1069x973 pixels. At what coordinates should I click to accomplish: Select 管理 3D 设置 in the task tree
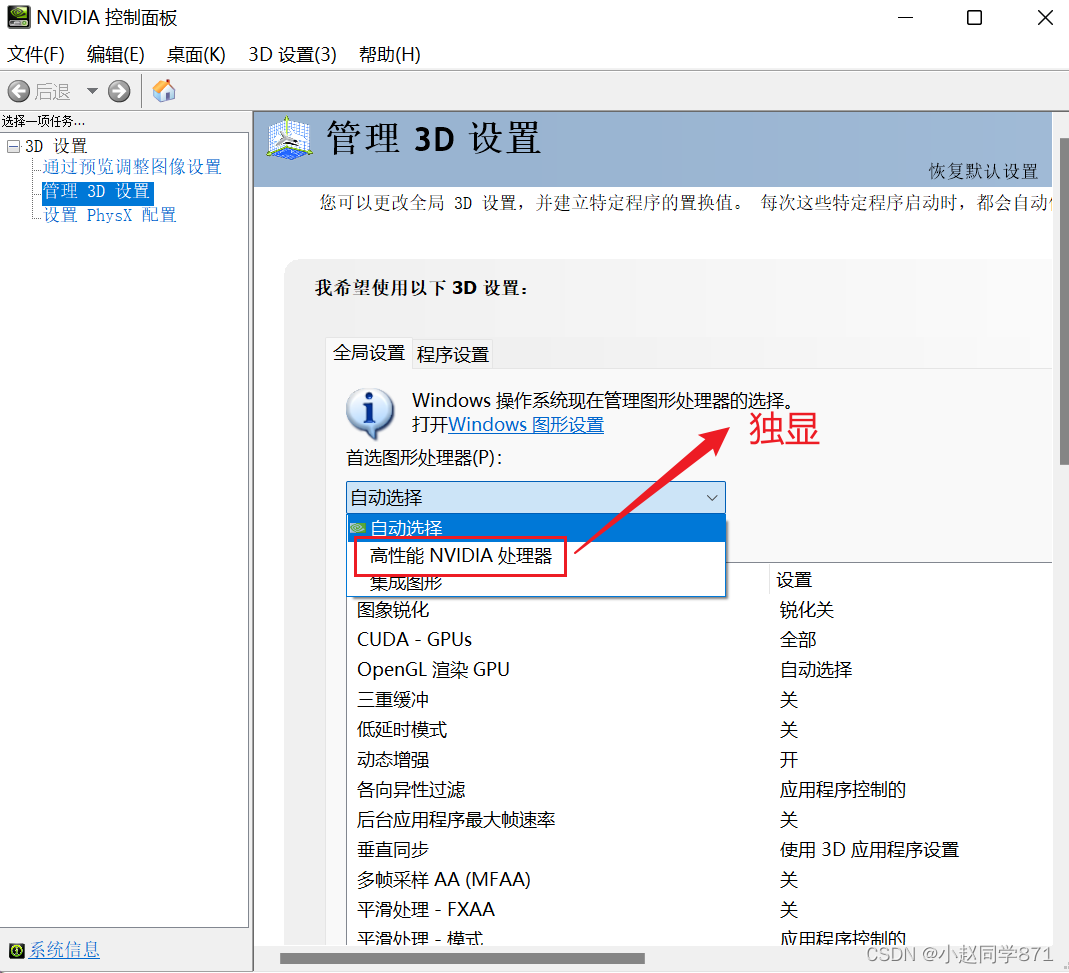(x=97, y=192)
